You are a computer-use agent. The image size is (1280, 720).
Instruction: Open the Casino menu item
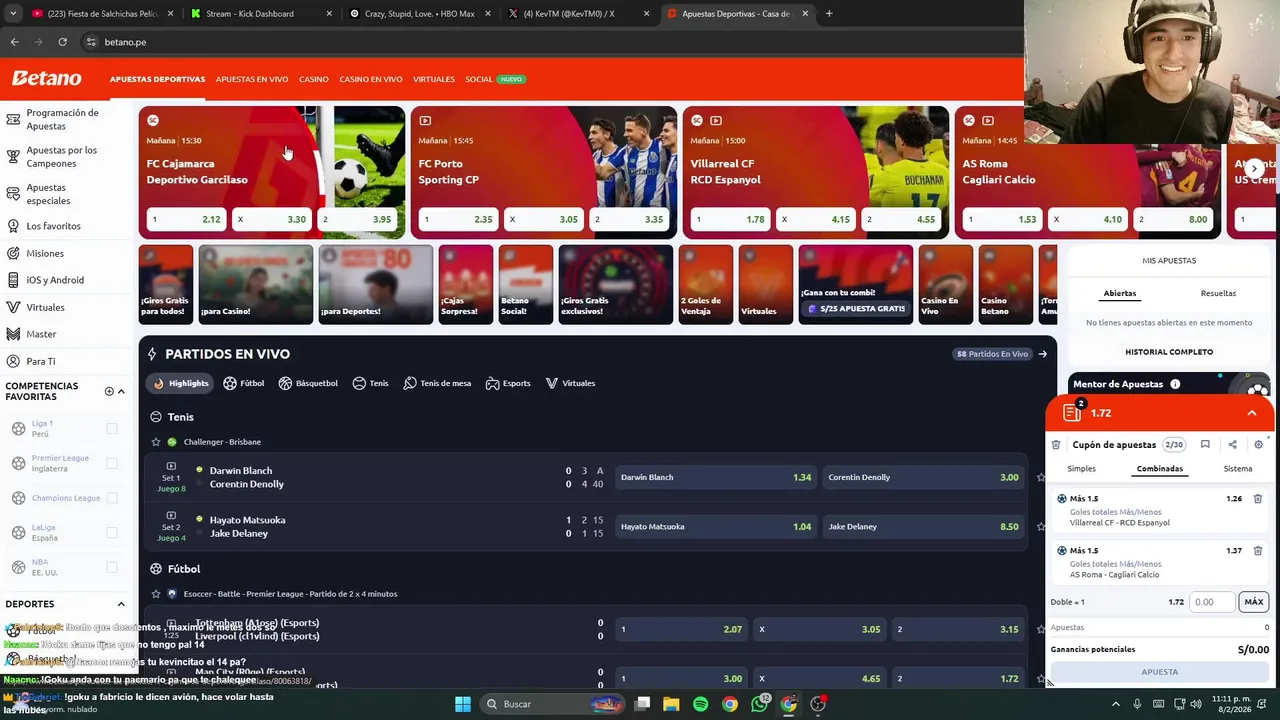[313, 79]
